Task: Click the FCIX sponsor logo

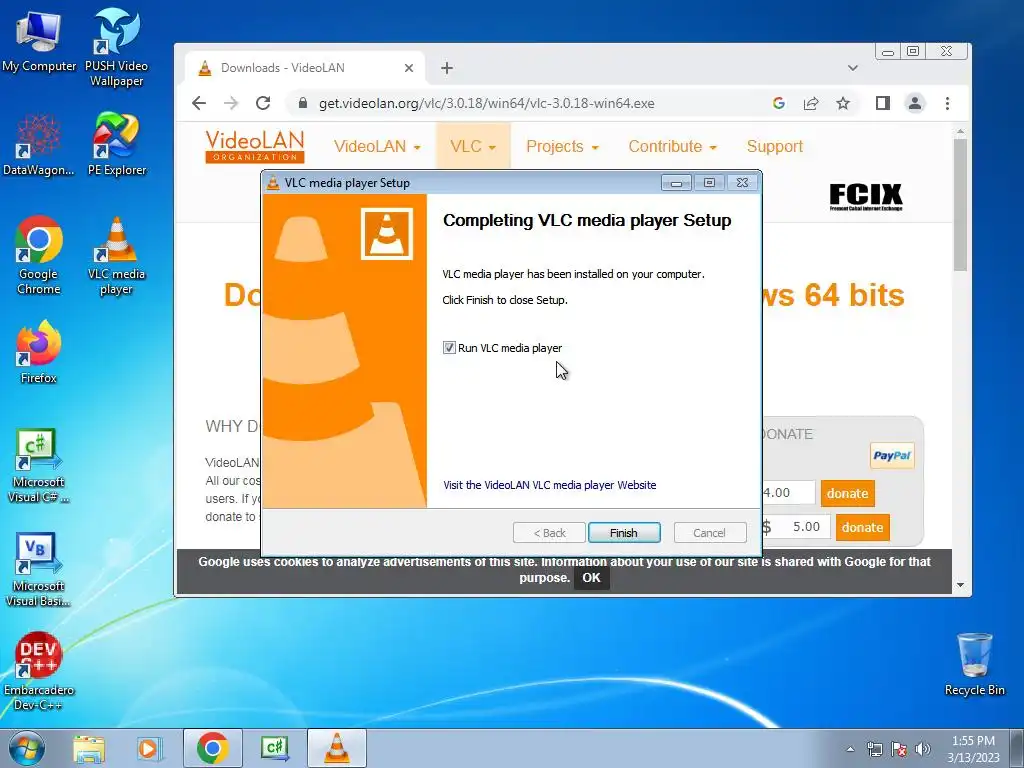Action: click(866, 197)
